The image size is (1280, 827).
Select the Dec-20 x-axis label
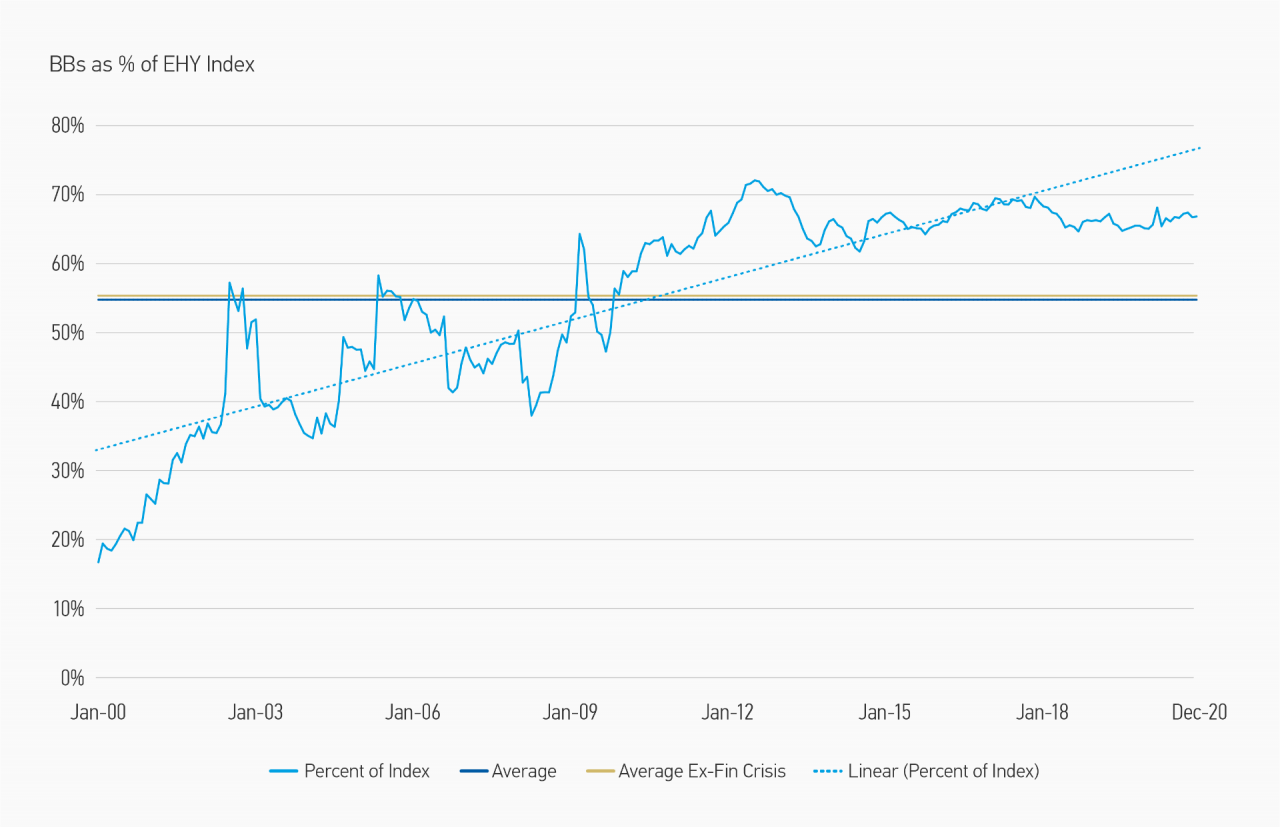coord(1197,713)
